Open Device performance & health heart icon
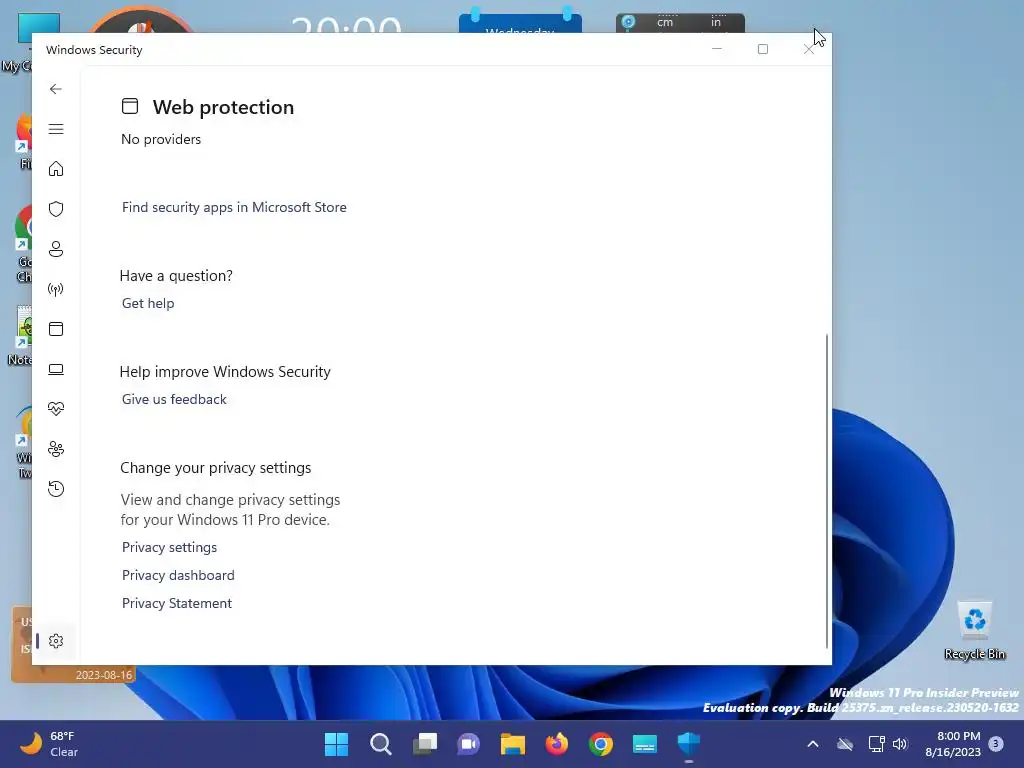Screen dimensions: 1024x768 click(x=56, y=409)
